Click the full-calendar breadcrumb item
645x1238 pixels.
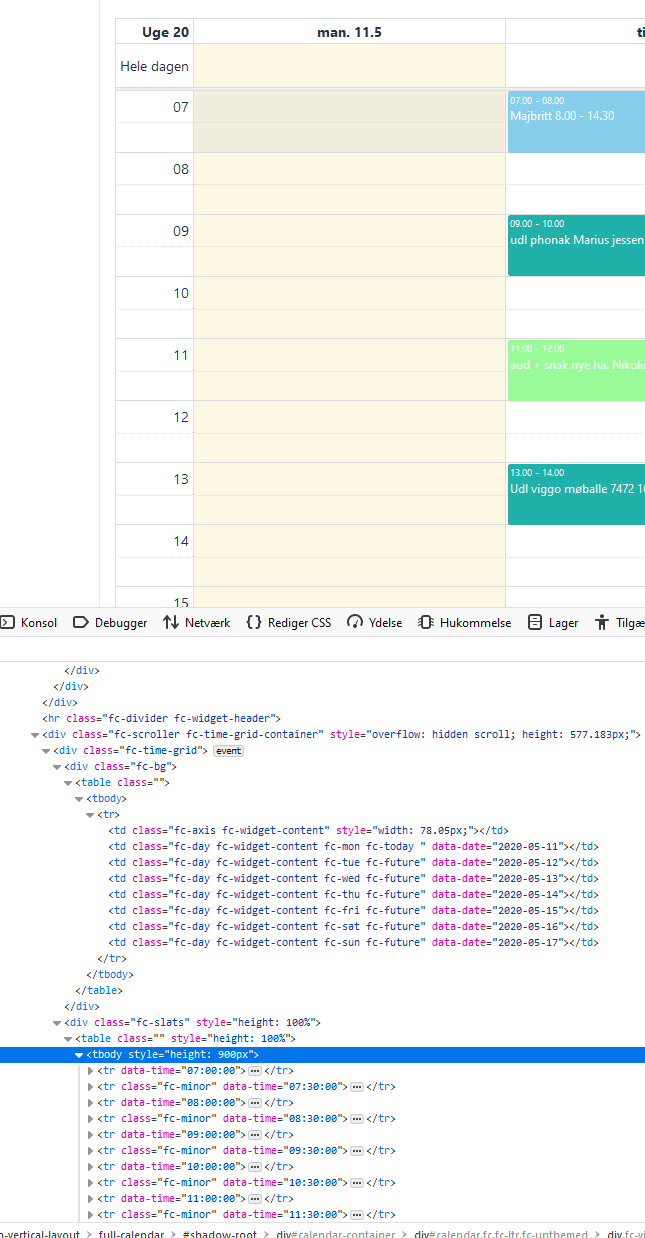[x=131, y=1234]
